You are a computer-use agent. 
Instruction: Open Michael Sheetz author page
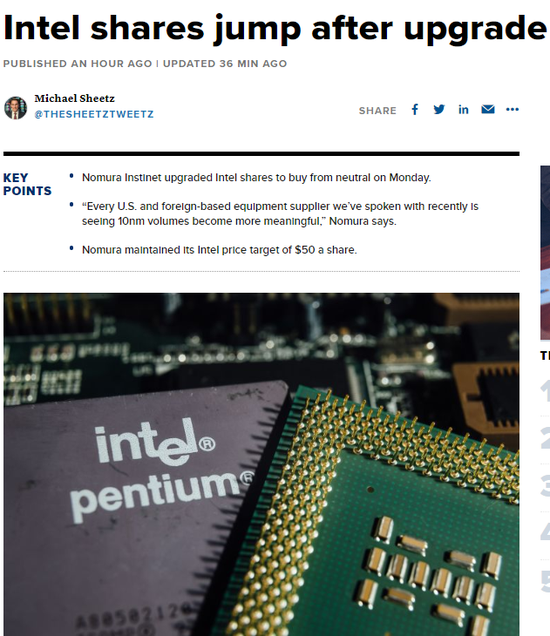click(75, 99)
